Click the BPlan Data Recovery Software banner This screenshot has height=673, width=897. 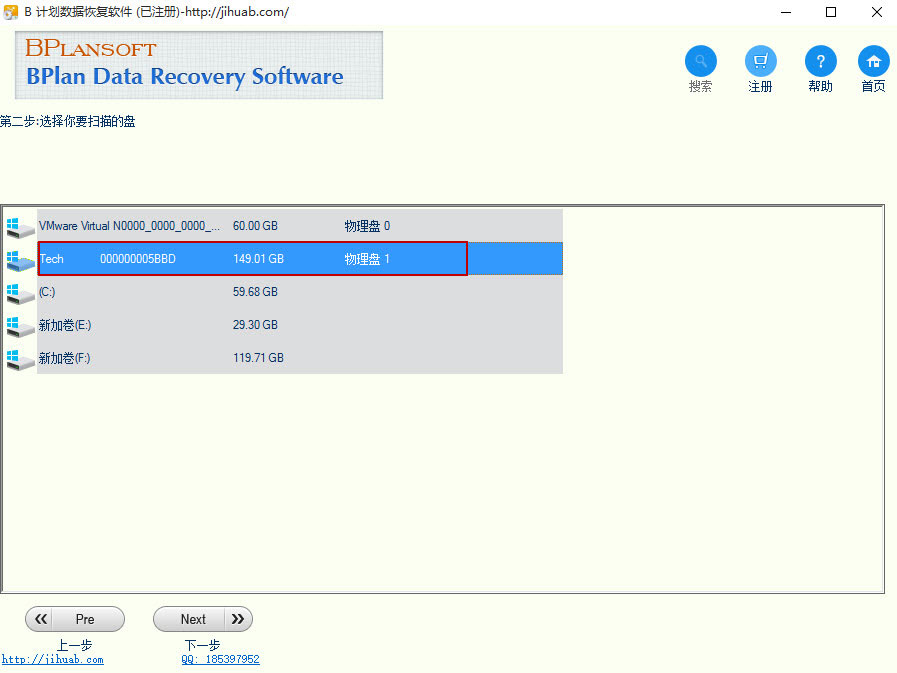pos(199,65)
